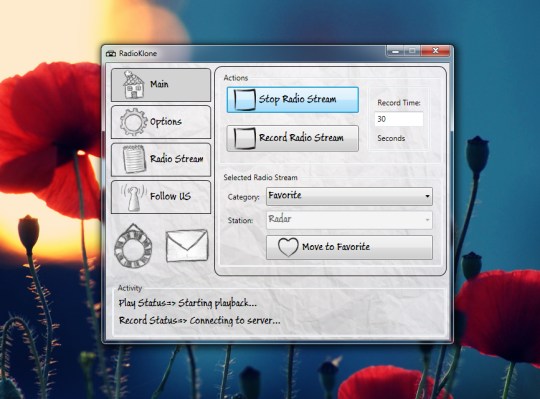The width and height of the screenshot is (540, 399).
Task: Click the RadioKlone title bar app icon
Action: (111, 53)
